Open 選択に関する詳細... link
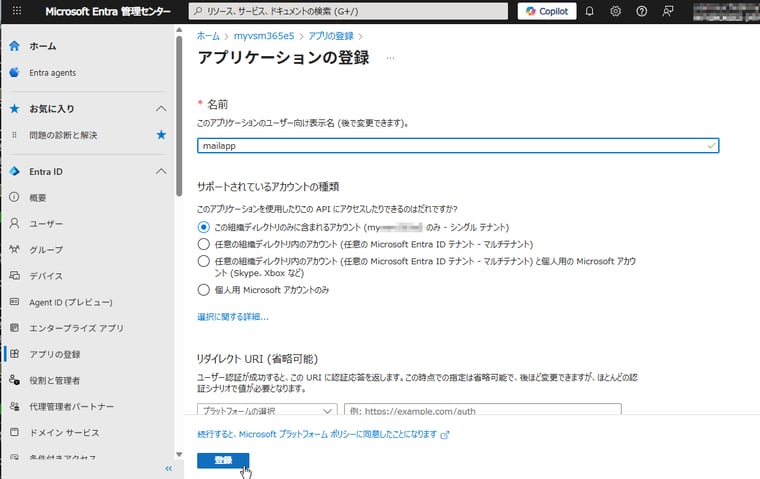 (233, 317)
